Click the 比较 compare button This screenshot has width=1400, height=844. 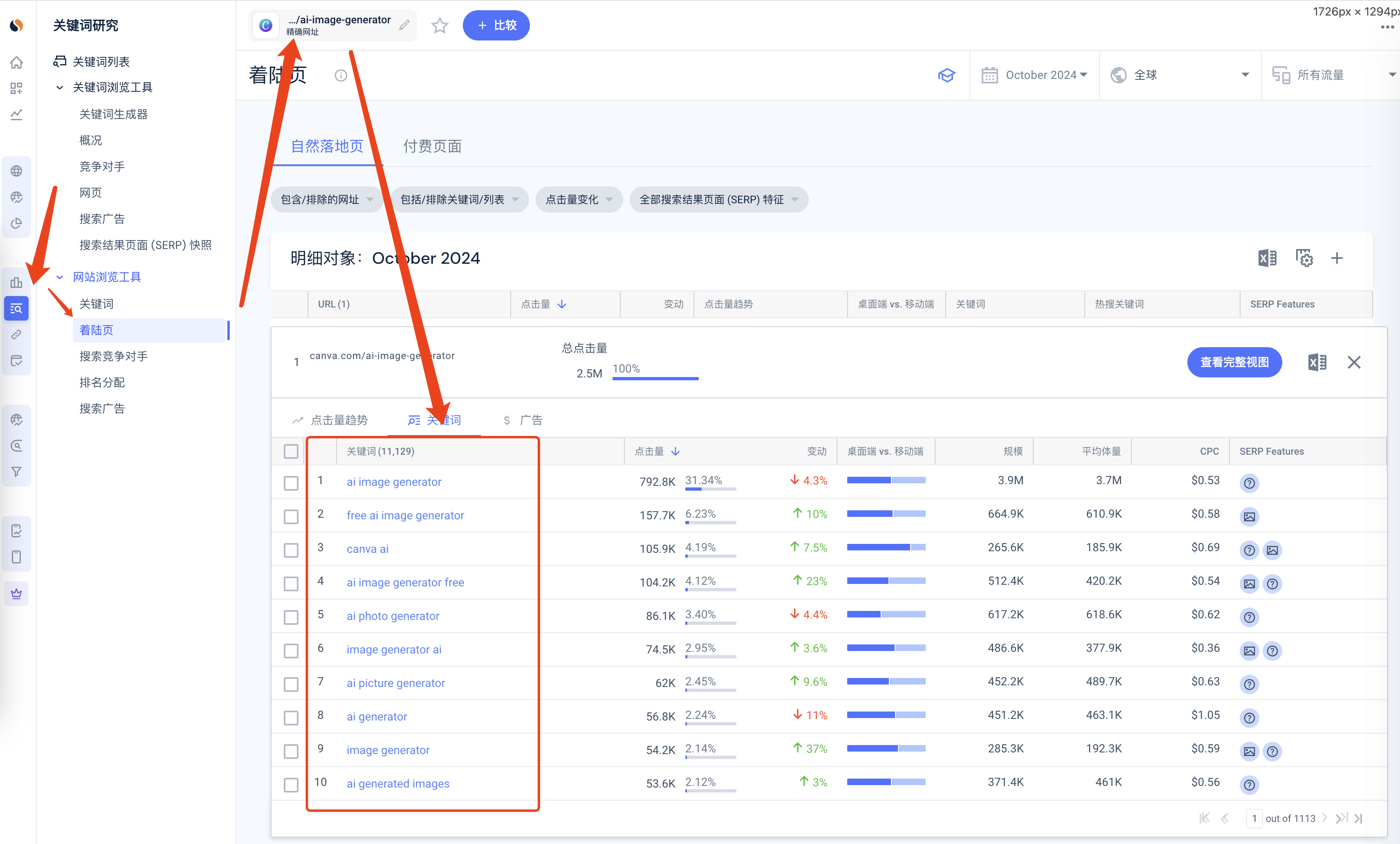click(496, 26)
